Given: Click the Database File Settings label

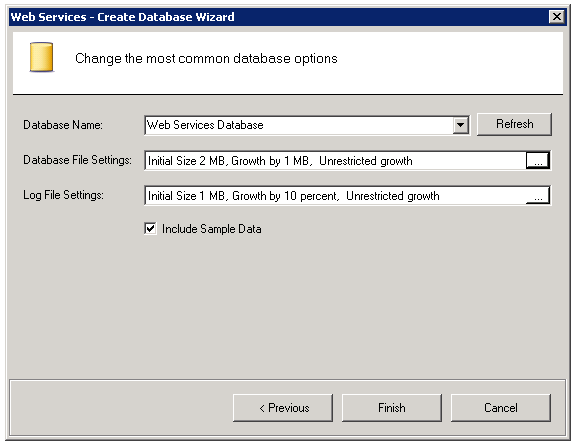Looking at the screenshot, I should click(77, 160).
